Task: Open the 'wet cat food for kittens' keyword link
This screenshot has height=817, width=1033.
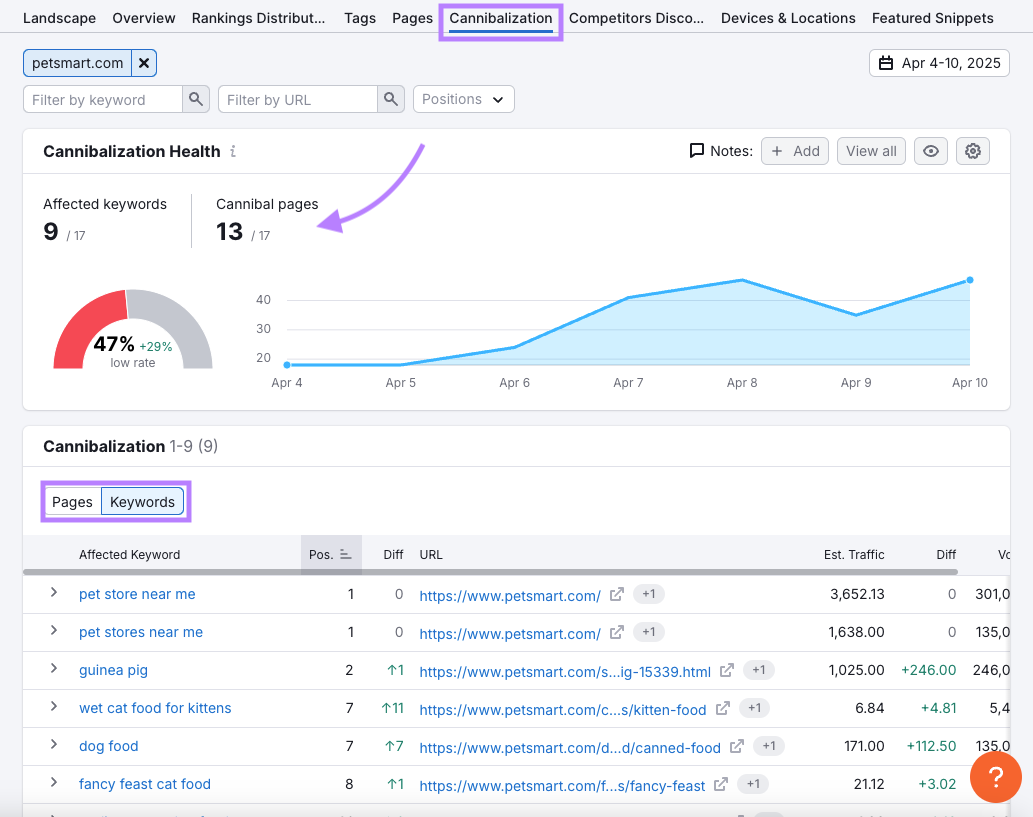Action: coord(155,708)
